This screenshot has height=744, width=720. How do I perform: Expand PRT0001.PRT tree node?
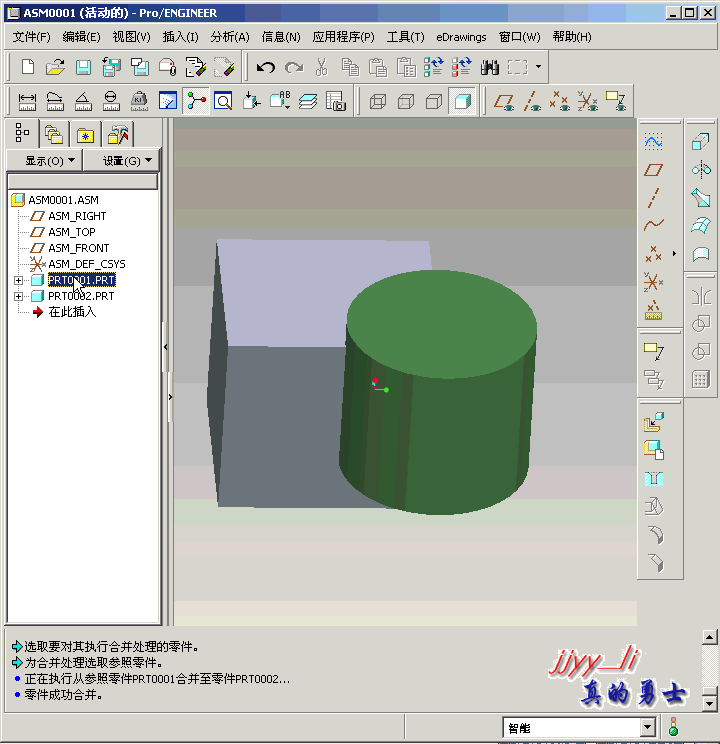18,280
